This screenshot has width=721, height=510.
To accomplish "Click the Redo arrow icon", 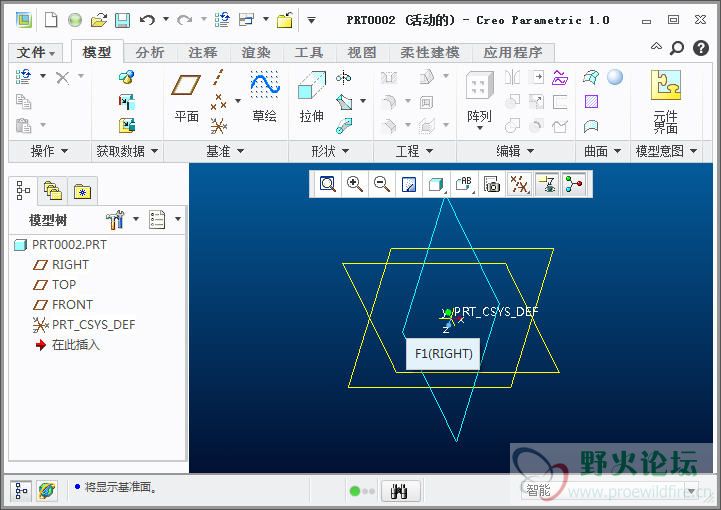I will 184,20.
